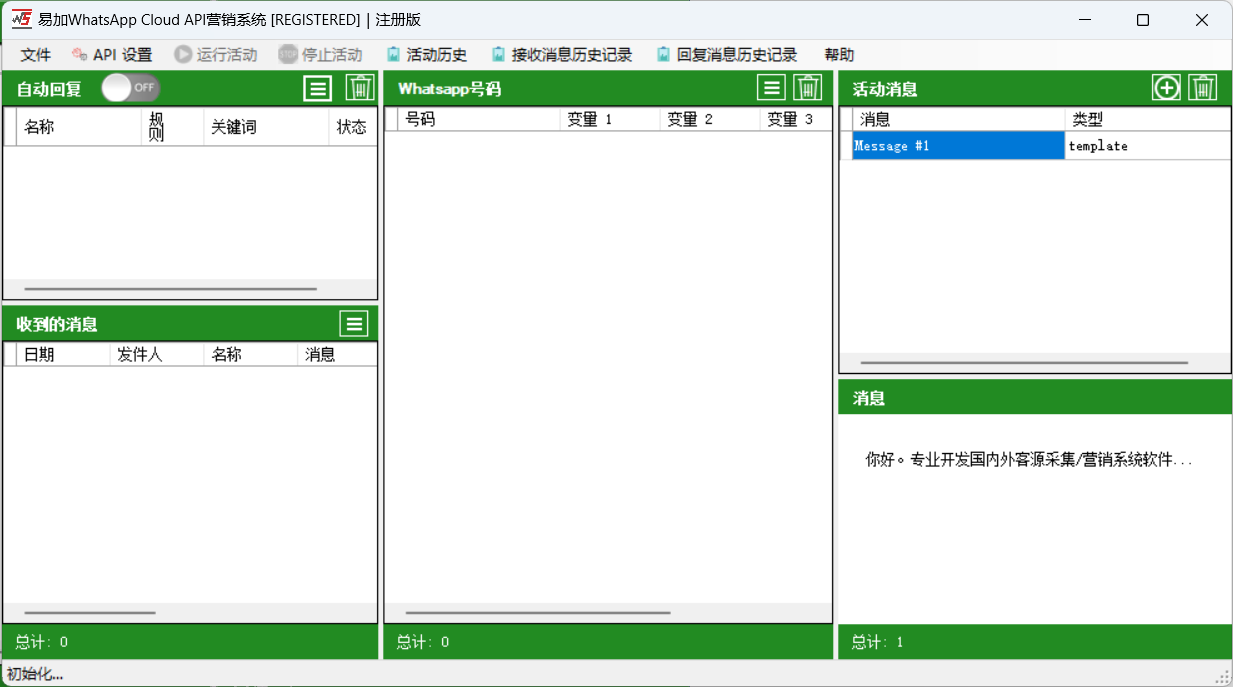The width and height of the screenshot is (1233, 687).
Task: Click the 消息 column header in 活动消息 panel
Action: tap(959, 120)
